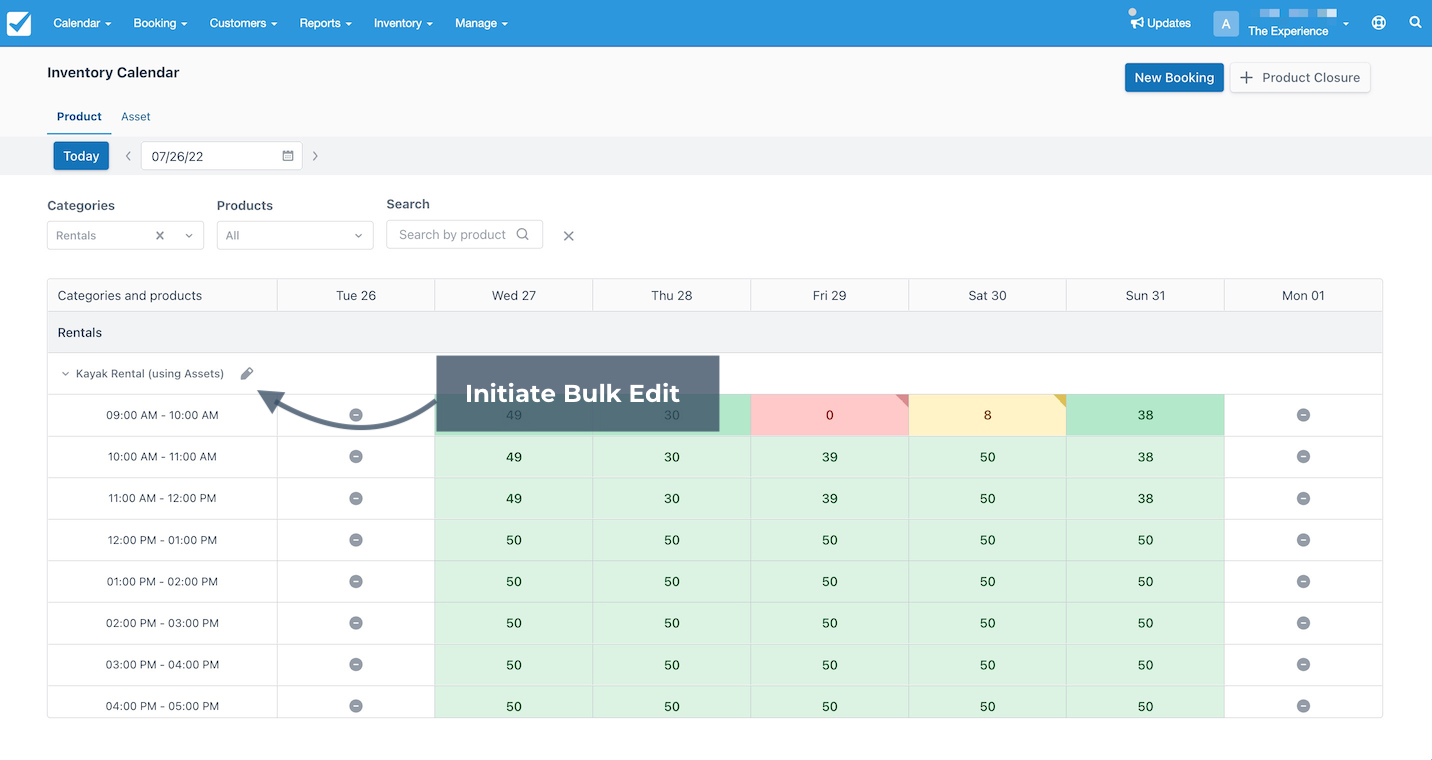Go to next week arrow
Viewport: 1432px width, 760px height.
pyautogui.click(x=315, y=156)
